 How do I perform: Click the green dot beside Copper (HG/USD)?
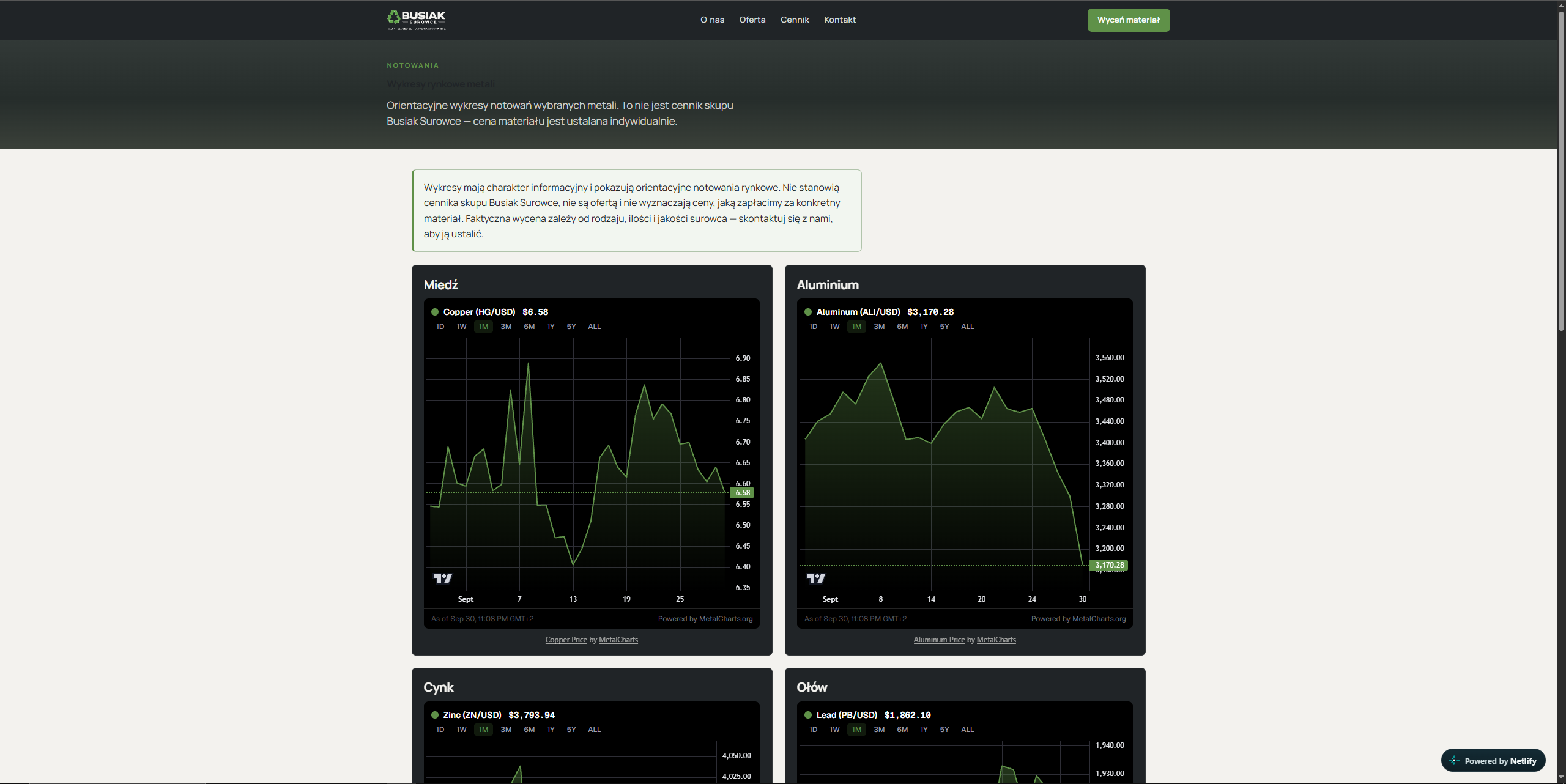pos(435,312)
